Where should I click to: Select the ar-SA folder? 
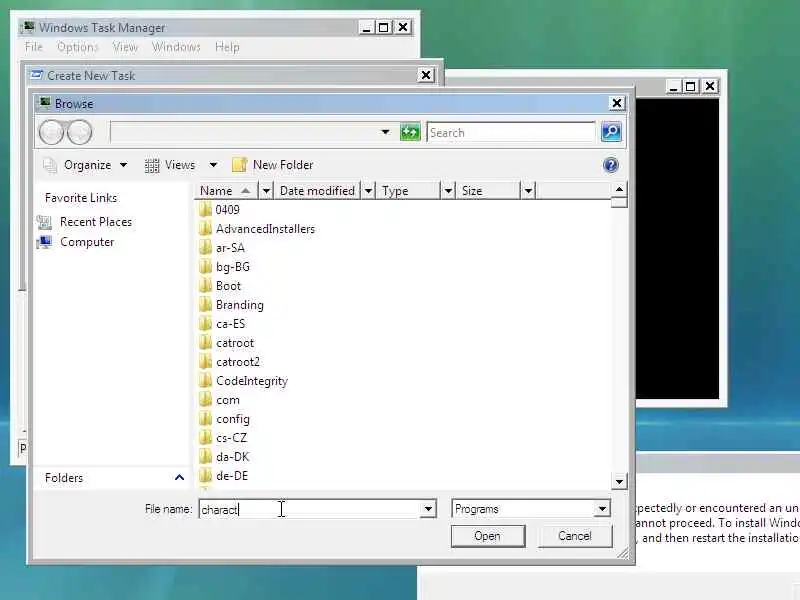point(222,248)
